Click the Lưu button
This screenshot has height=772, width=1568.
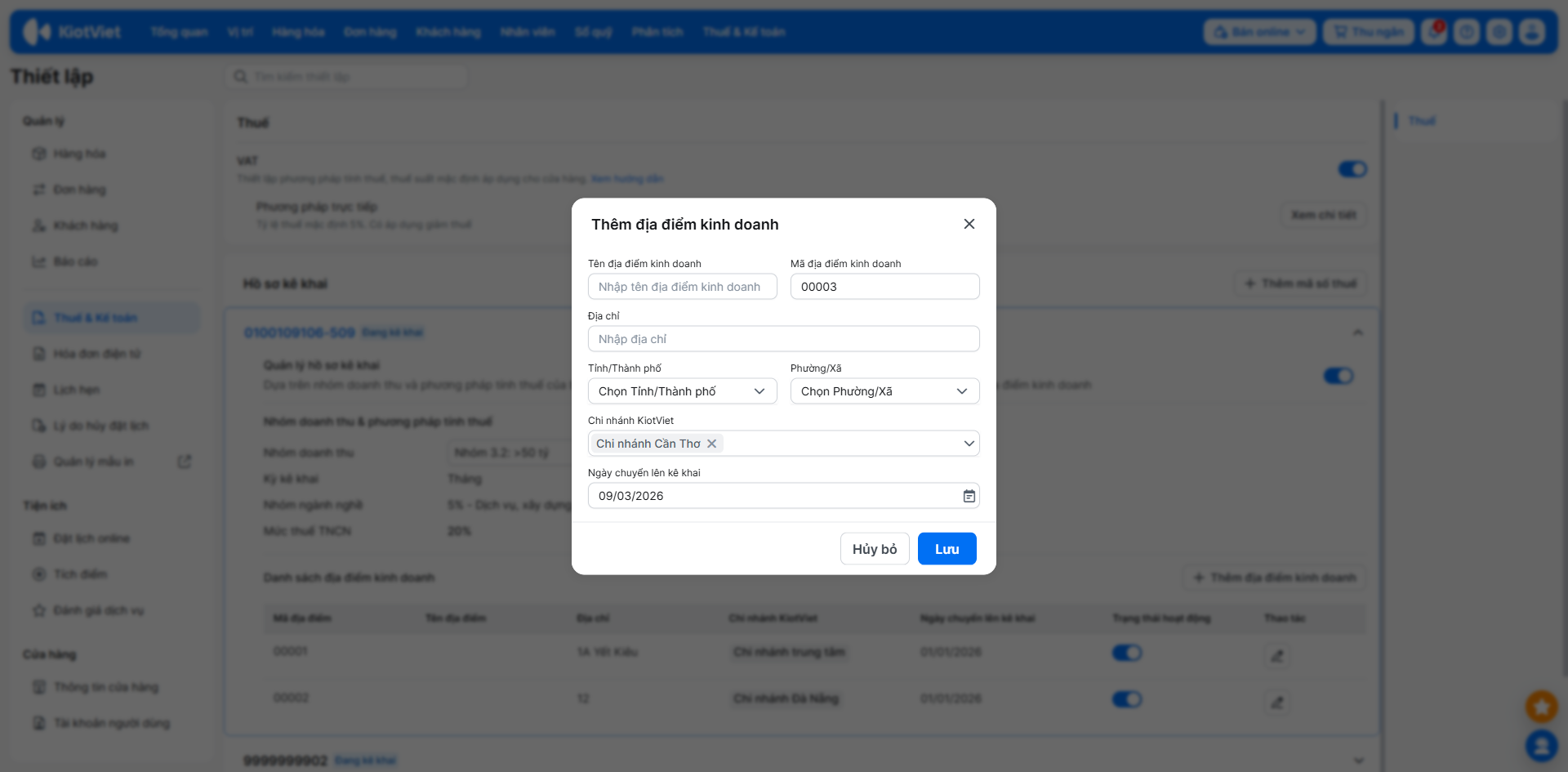point(947,549)
